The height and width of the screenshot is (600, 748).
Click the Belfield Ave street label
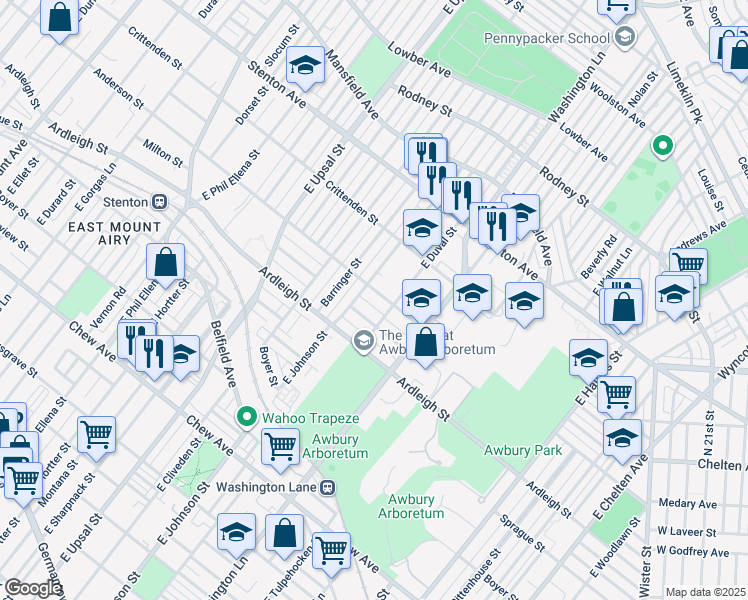point(223,353)
